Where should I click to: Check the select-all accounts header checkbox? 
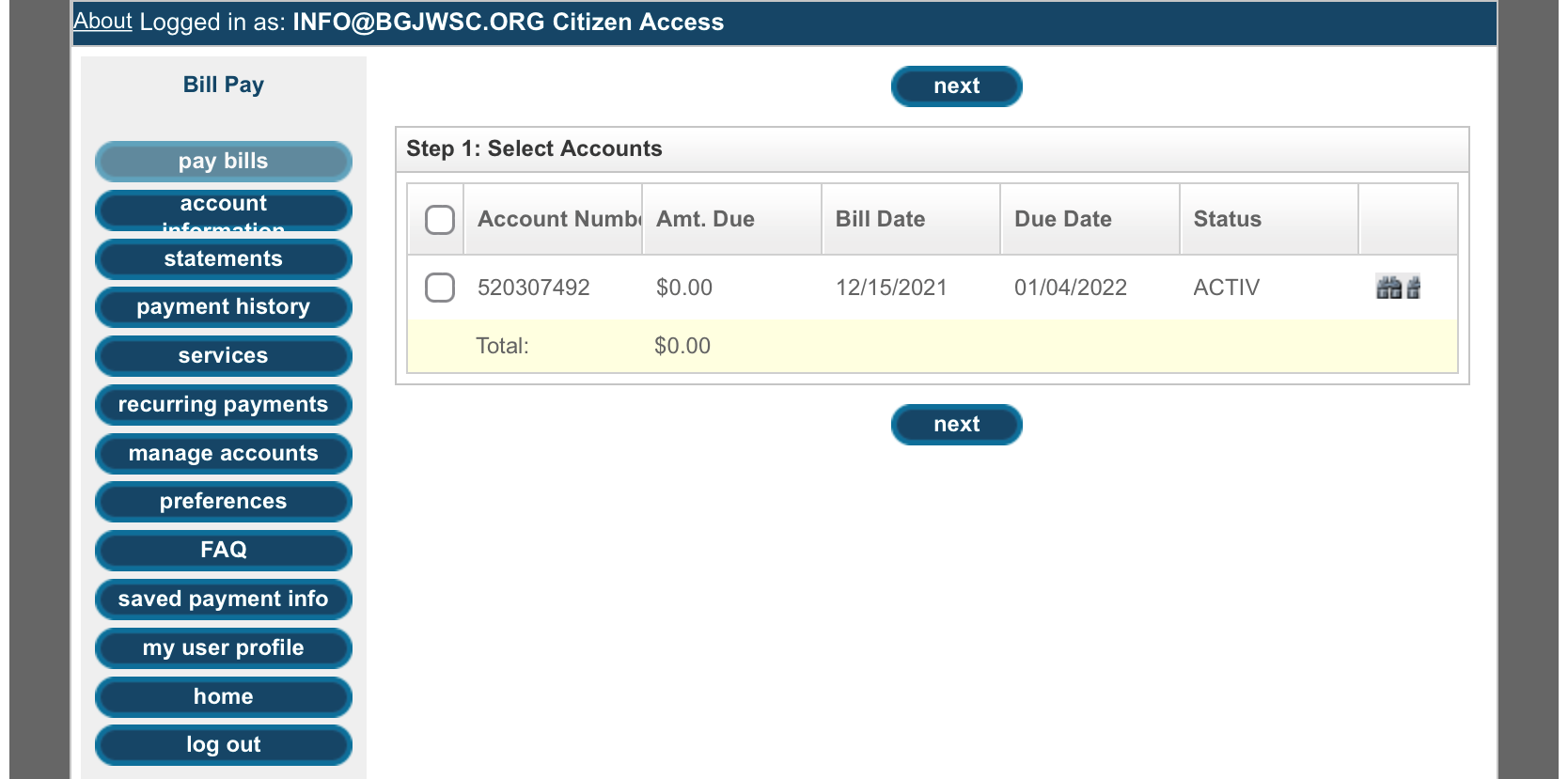tap(440, 220)
